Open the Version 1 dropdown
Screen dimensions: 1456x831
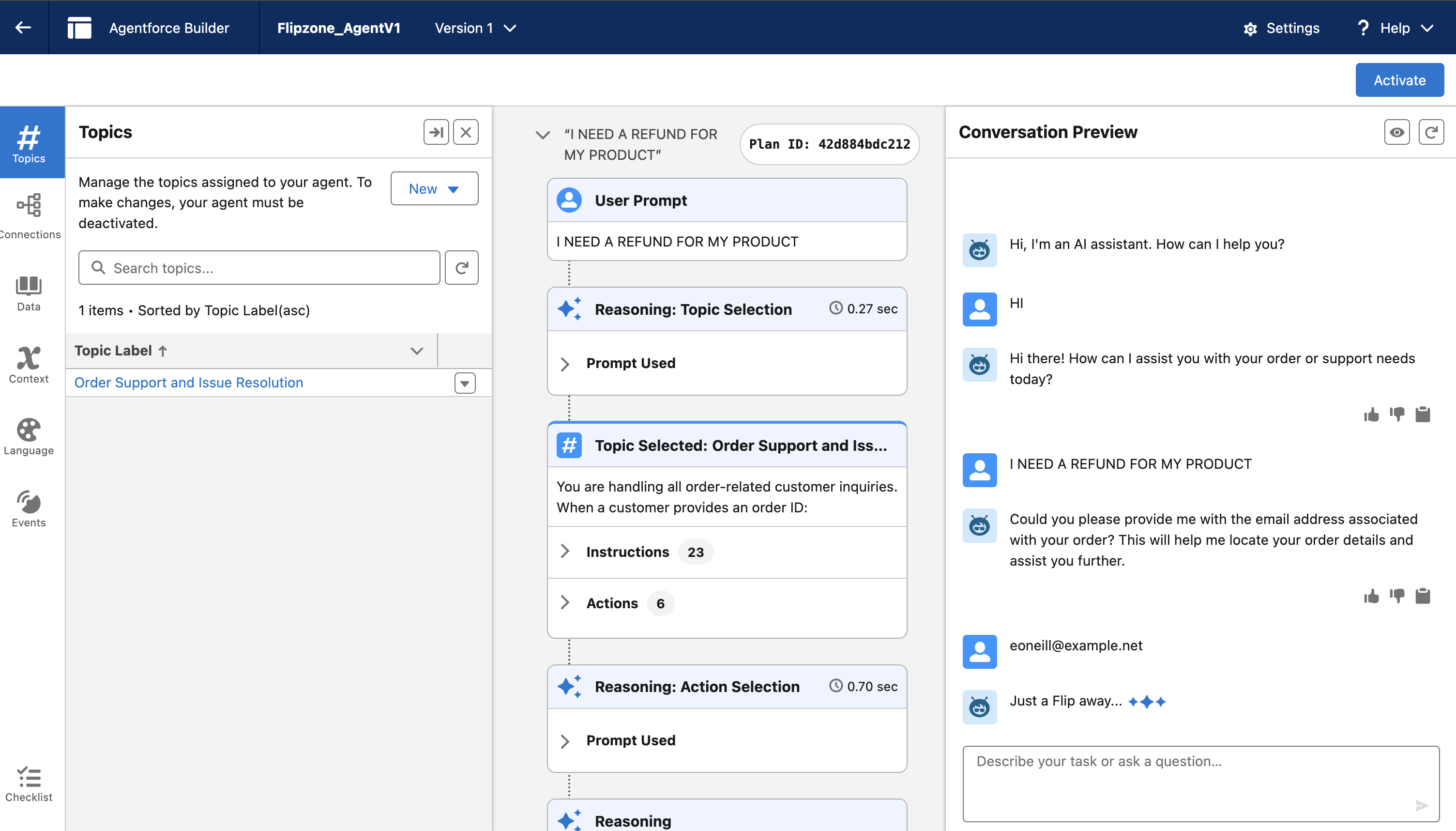[475, 28]
